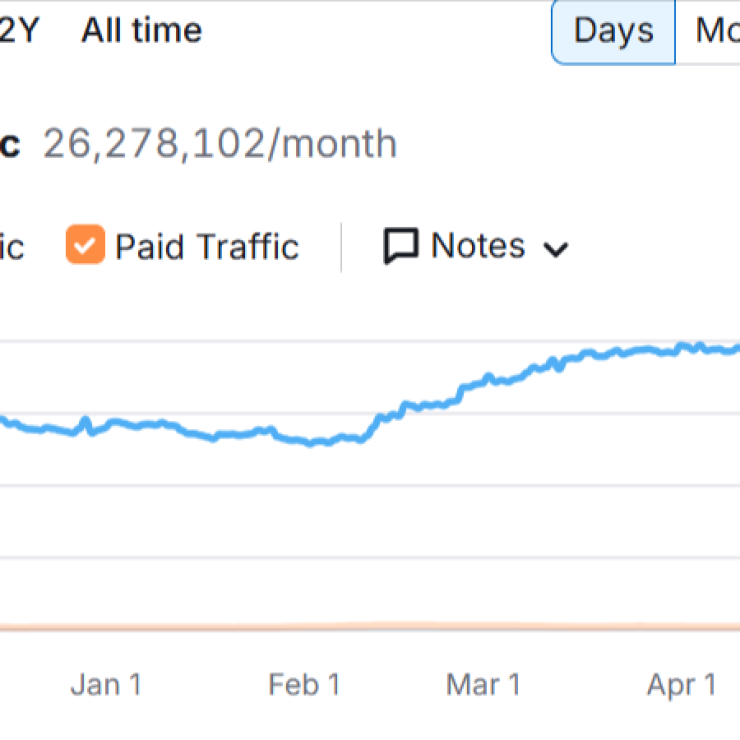Click the Notes label text
740x740 pixels.
(x=477, y=246)
